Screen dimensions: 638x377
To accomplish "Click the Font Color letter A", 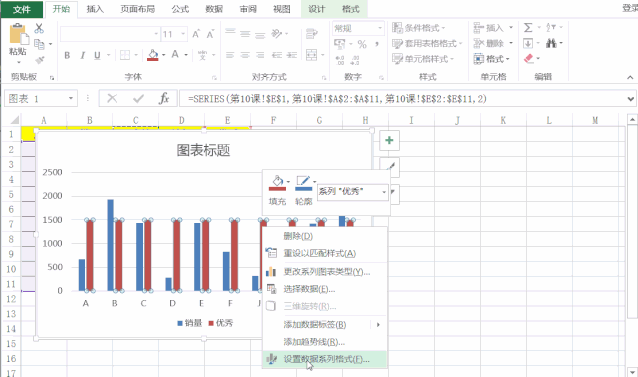I will click(175, 54).
